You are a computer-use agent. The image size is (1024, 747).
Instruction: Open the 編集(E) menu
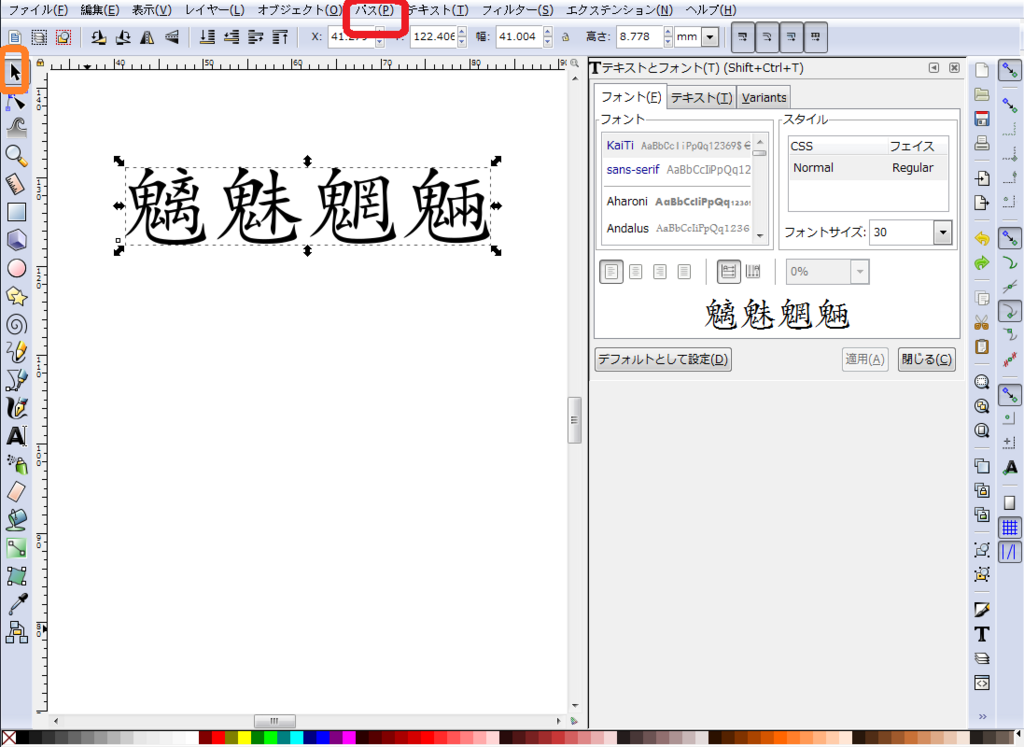[x=100, y=10]
